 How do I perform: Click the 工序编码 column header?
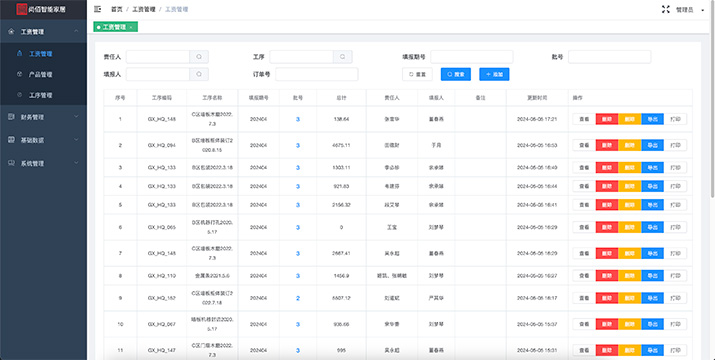coord(162,98)
